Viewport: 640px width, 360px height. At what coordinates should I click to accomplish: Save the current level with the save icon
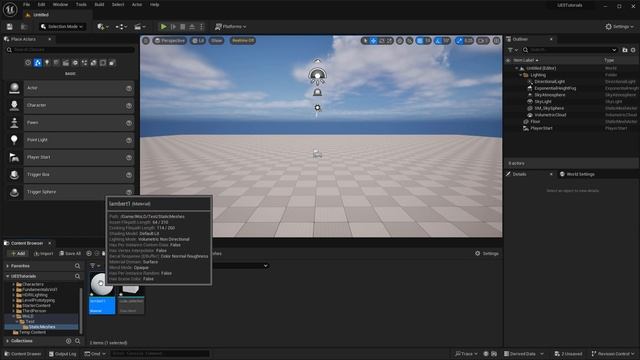click(9, 27)
